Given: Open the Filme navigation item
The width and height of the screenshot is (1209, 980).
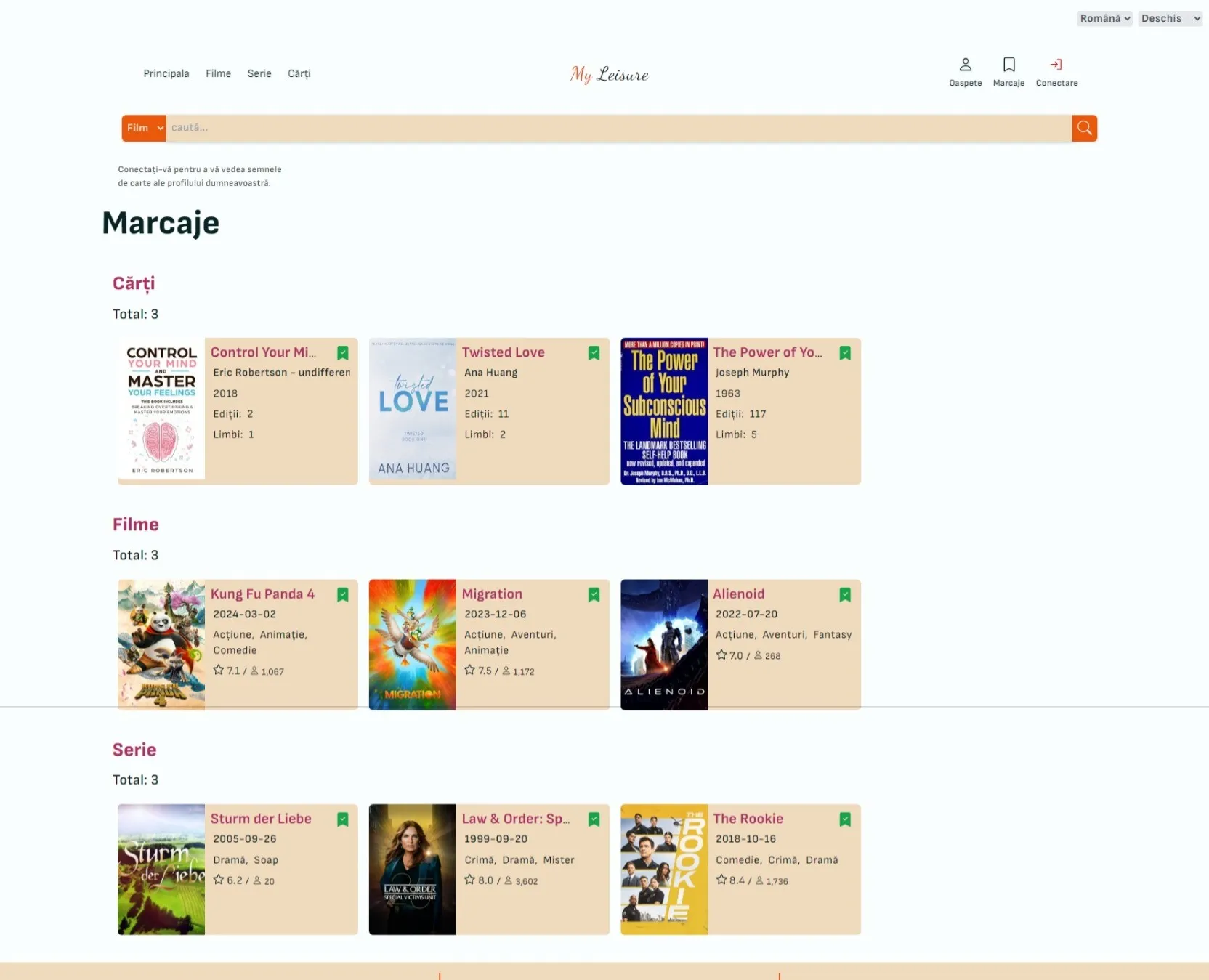Looking at the screenshot, I should tap(218, 73).
